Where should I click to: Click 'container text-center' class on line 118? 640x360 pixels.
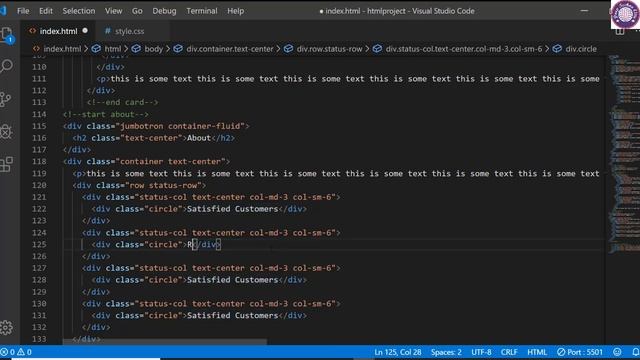171,162
